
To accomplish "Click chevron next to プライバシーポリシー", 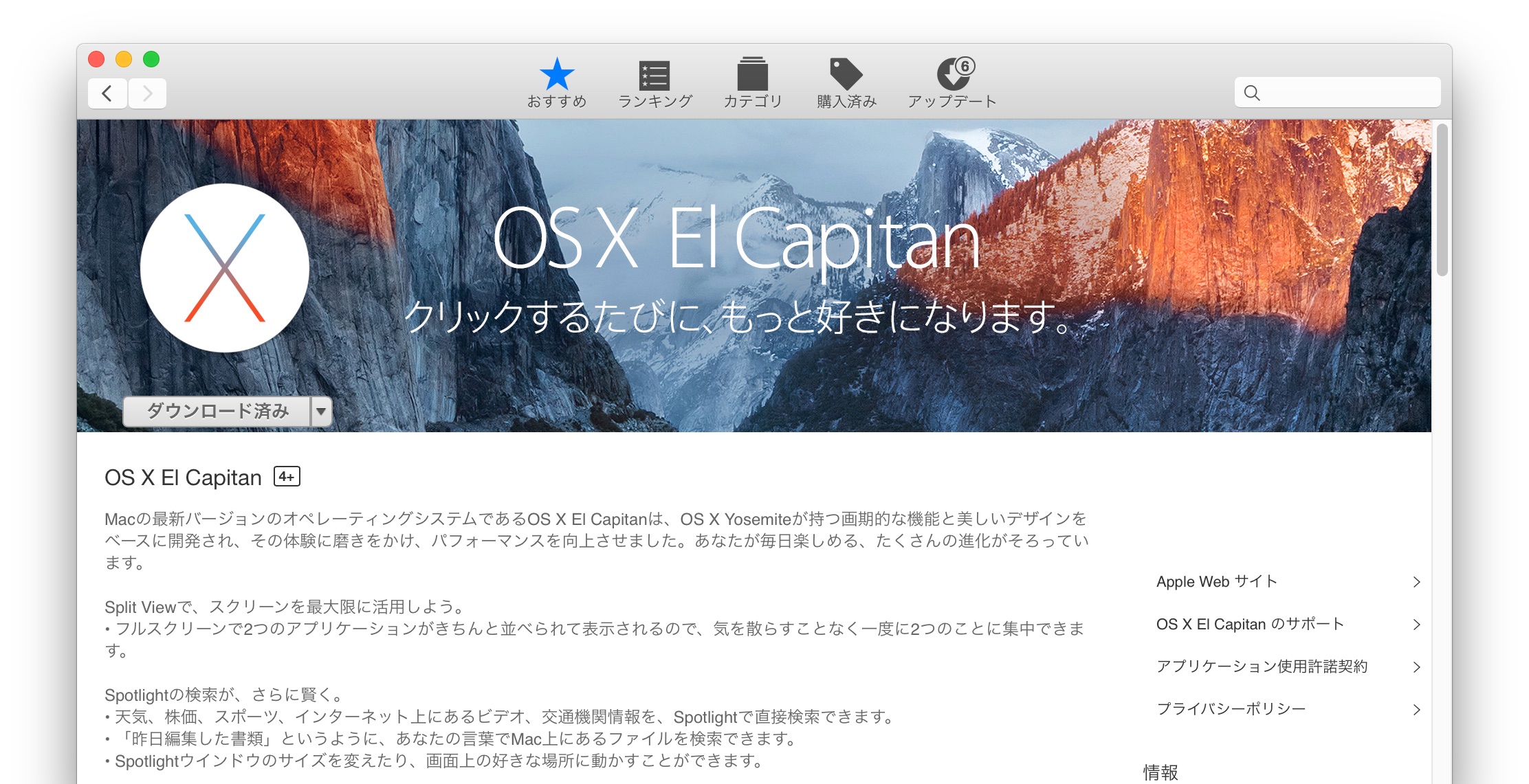I will pyautogui.click(x=1416, y=710).
